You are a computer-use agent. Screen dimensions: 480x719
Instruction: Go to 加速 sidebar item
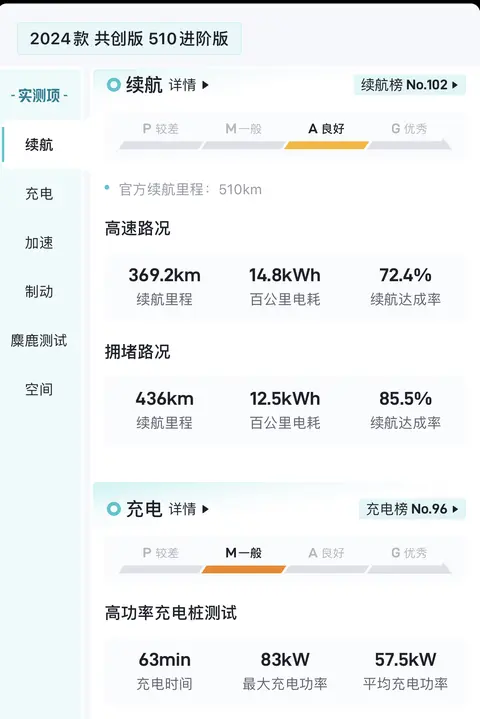click(39, 243)
